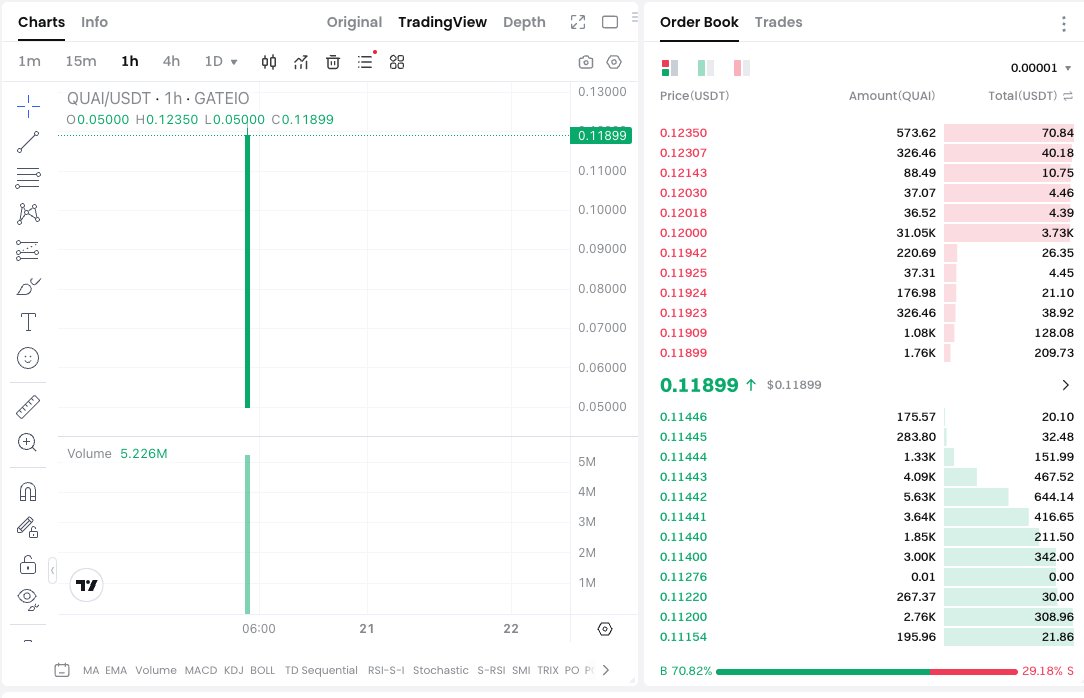Image resolution: width=1084 pixels, height=698 pixels.
Task: Click the trash remove drawings icon
Action: tap(333, 62)
